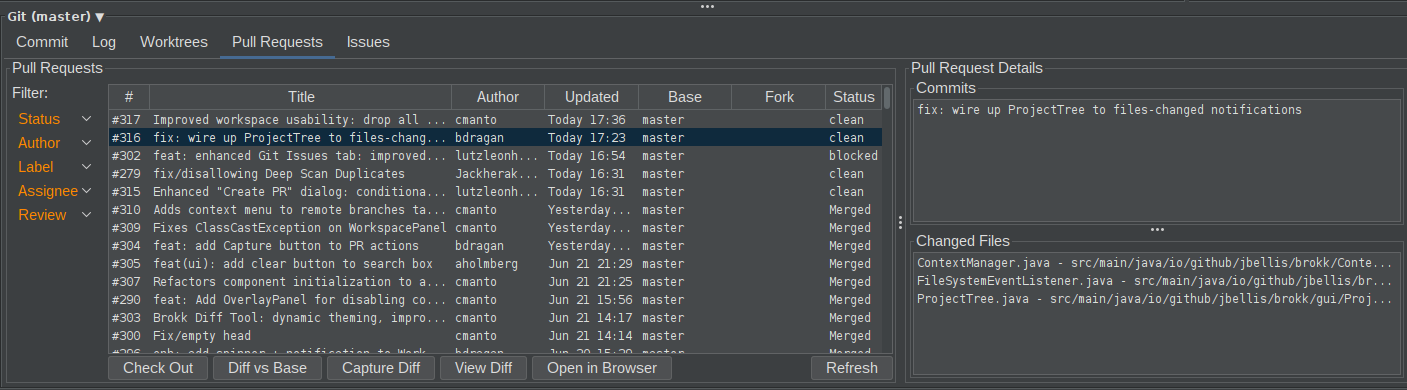Open the Assignee filter dropdown
1407x390 pixels.
(54, 191)
